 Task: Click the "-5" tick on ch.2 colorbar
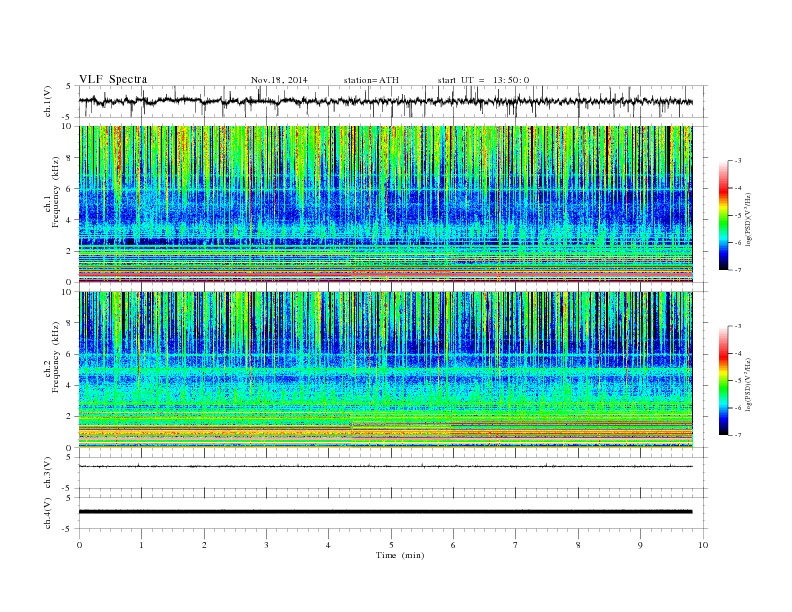pyautogui.click(x=737, y=381)
